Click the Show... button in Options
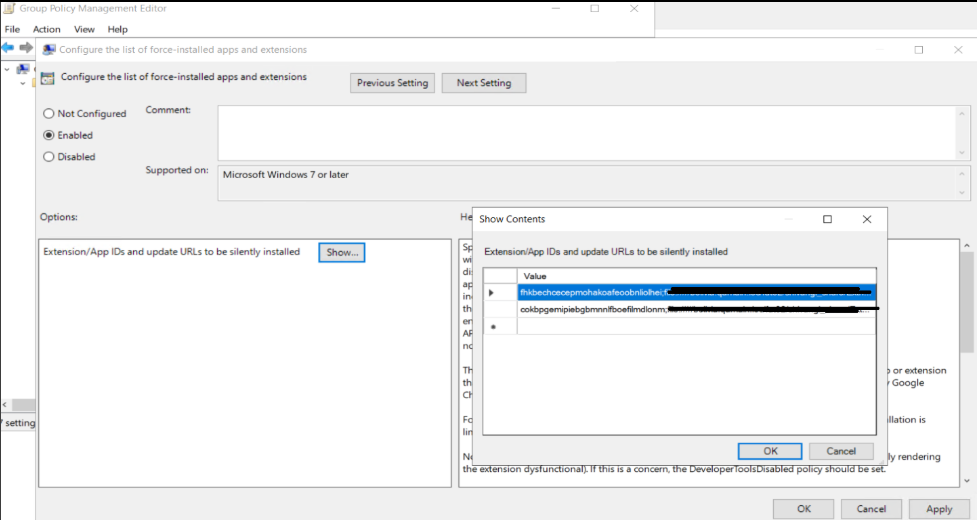This screenshot has width=977, height=520. tap(342, 252)
